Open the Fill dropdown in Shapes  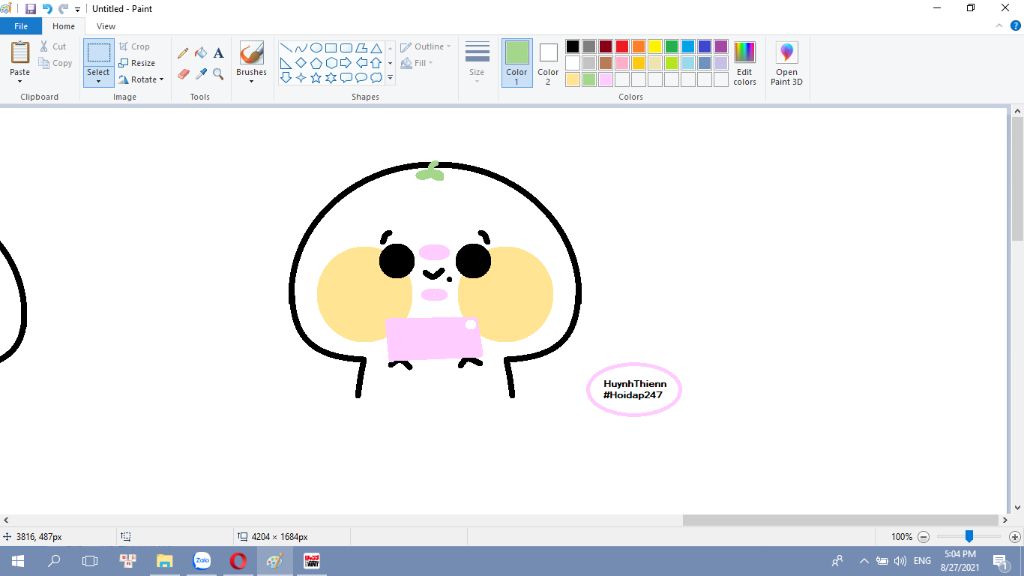pyautogui.click(x=417, y=63)
